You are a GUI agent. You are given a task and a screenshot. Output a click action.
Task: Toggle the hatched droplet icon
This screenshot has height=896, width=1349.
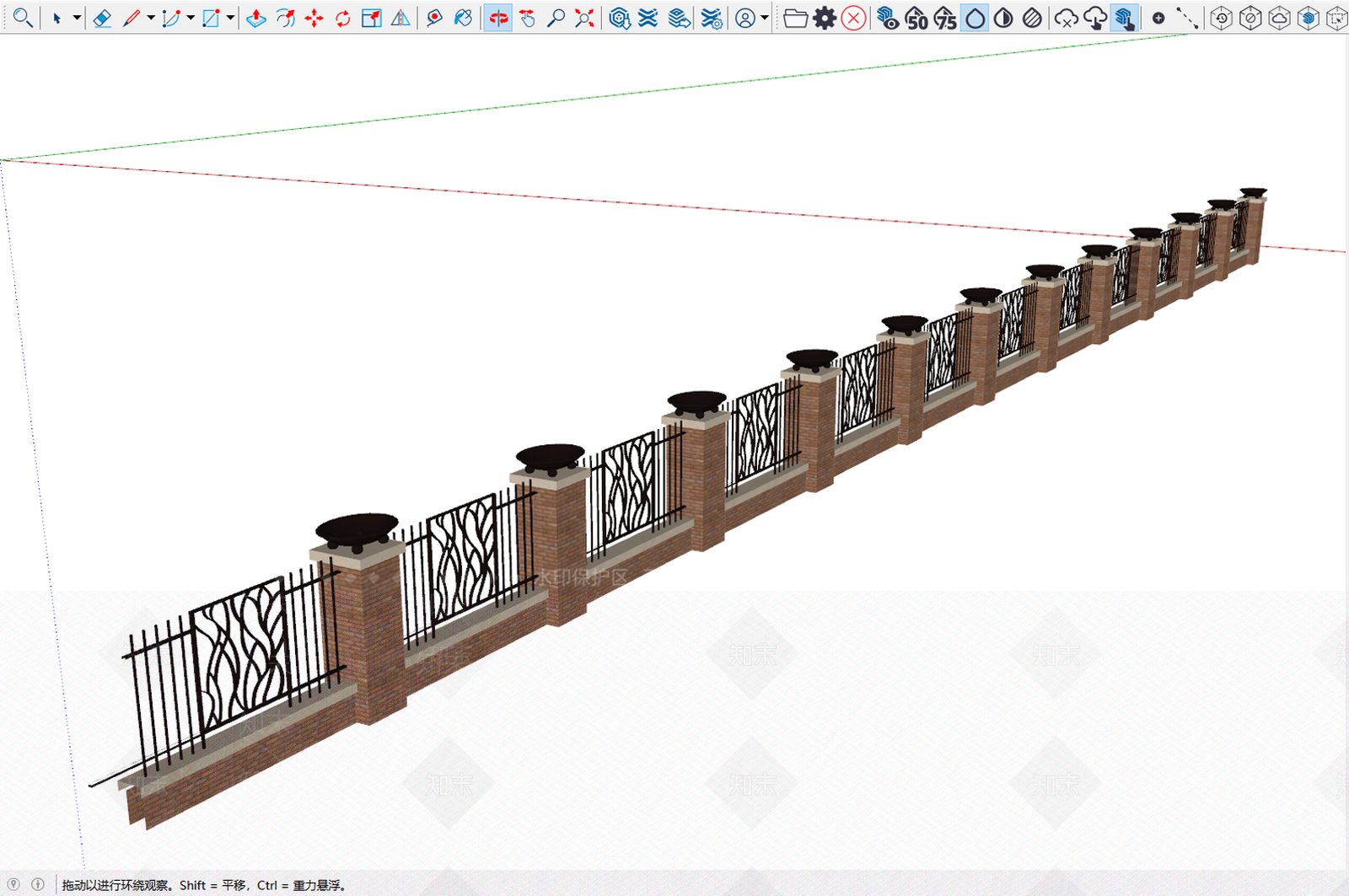[x=1032, y=18]
